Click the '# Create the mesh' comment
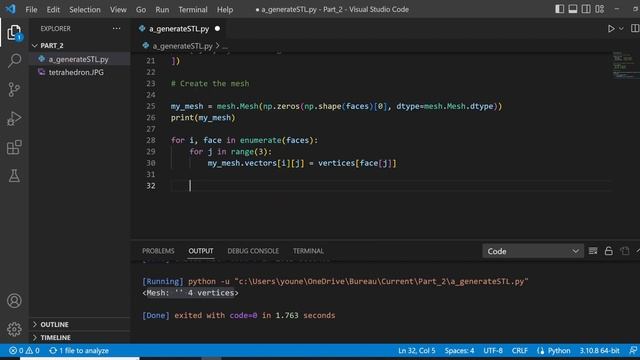 (x=210, y=83)
